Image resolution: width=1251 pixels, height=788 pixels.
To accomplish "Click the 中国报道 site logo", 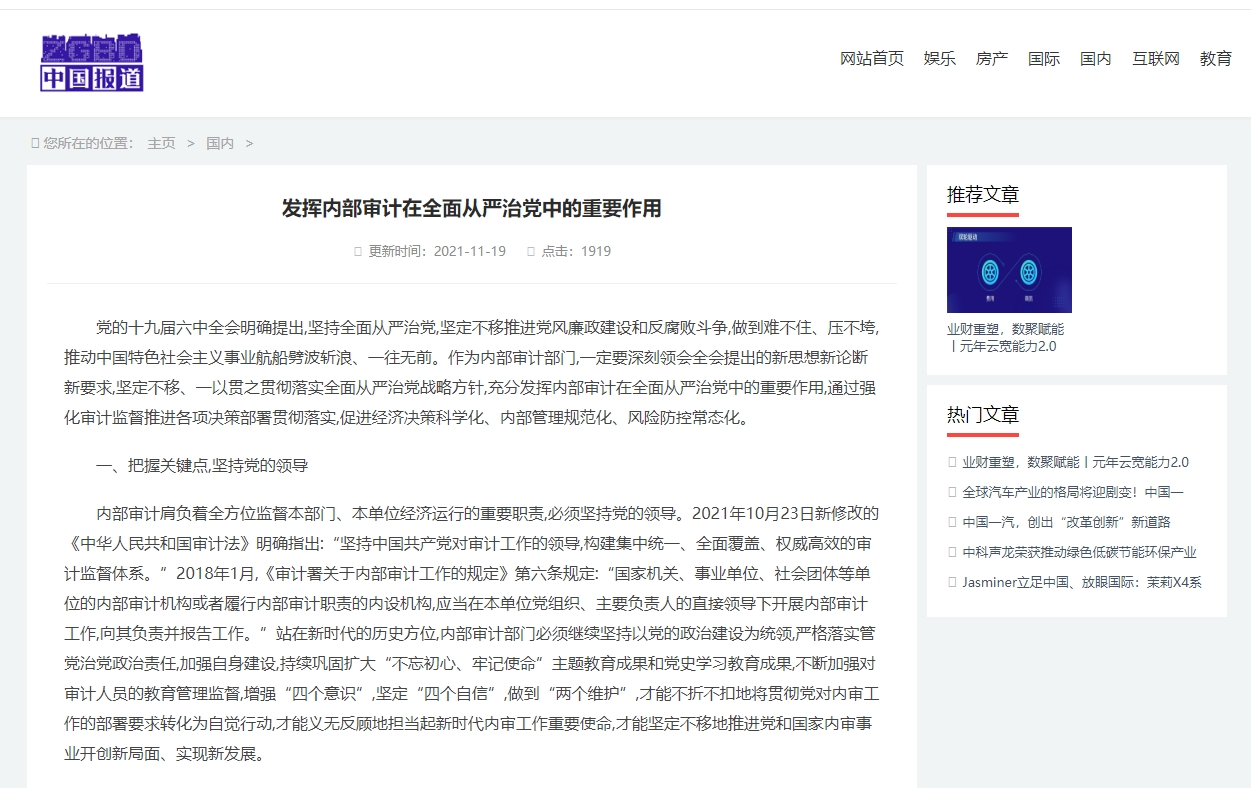I will 92,63.
